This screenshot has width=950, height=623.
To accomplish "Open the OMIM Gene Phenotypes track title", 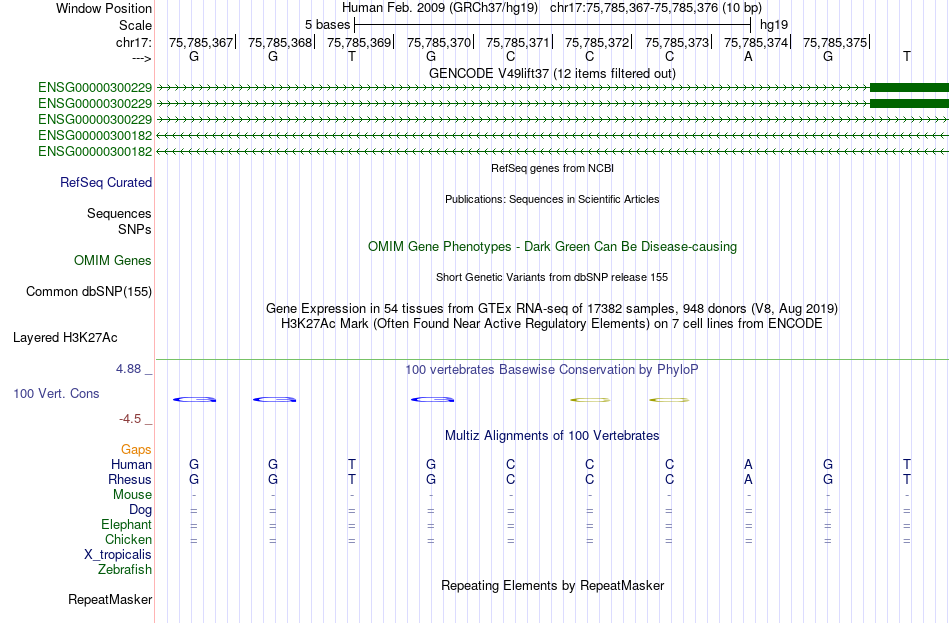I will pos(552,247).
